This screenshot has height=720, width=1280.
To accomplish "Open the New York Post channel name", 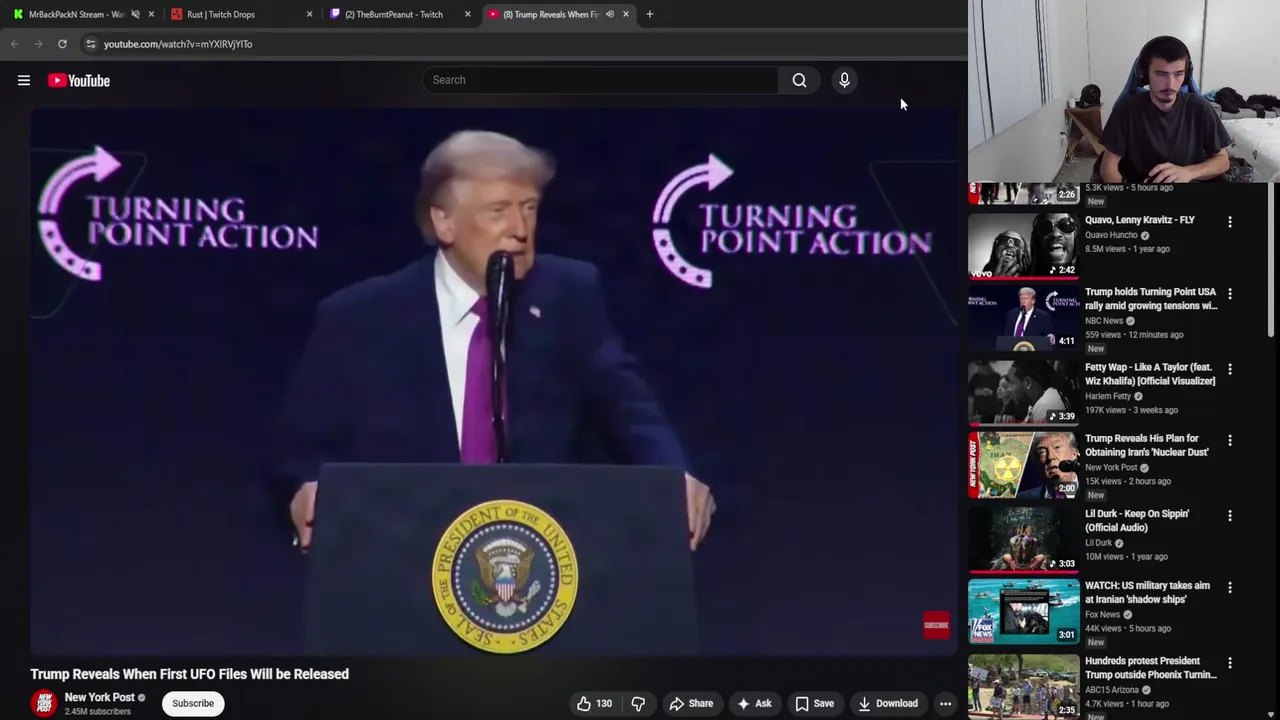I will pos(99,697).
